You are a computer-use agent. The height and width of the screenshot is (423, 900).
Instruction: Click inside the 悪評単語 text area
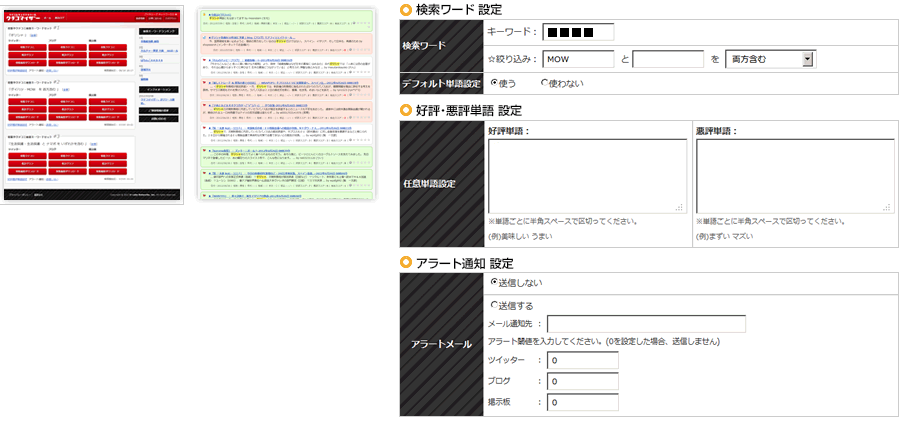point(793,175)
